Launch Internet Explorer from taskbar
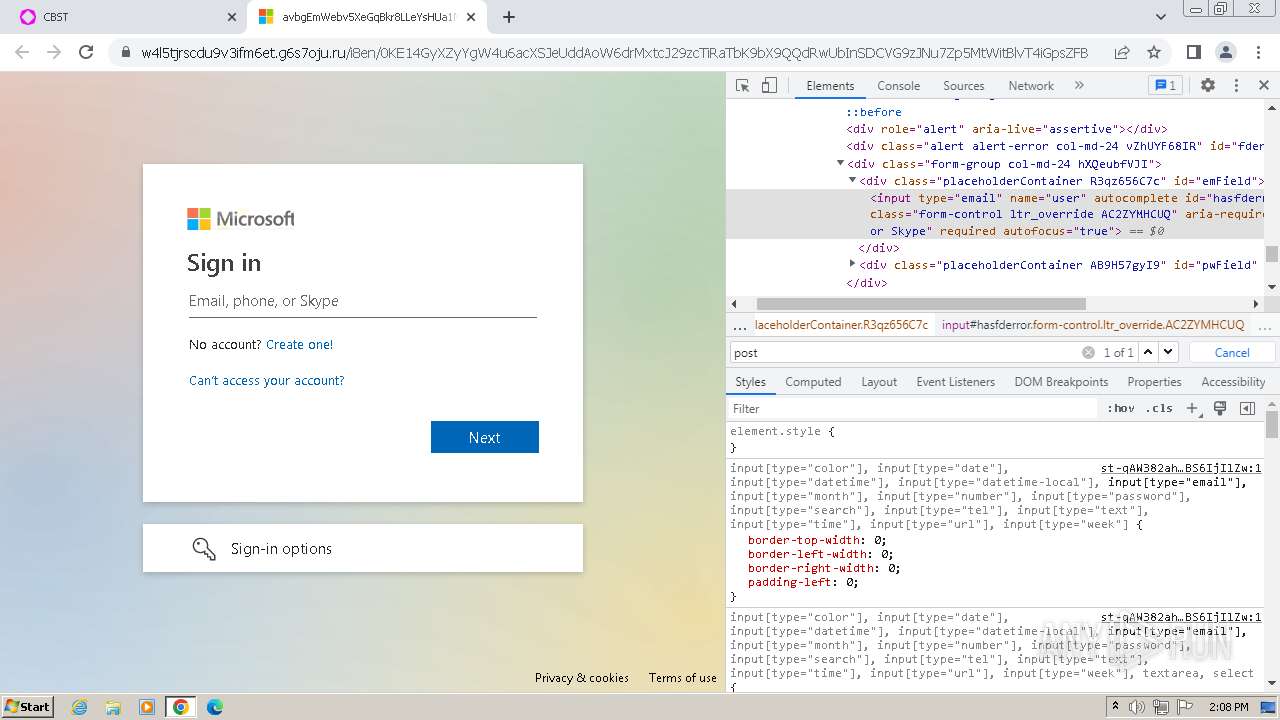Image resolution: width=1280 pixels, height=720 pixels. coord(79,707)
